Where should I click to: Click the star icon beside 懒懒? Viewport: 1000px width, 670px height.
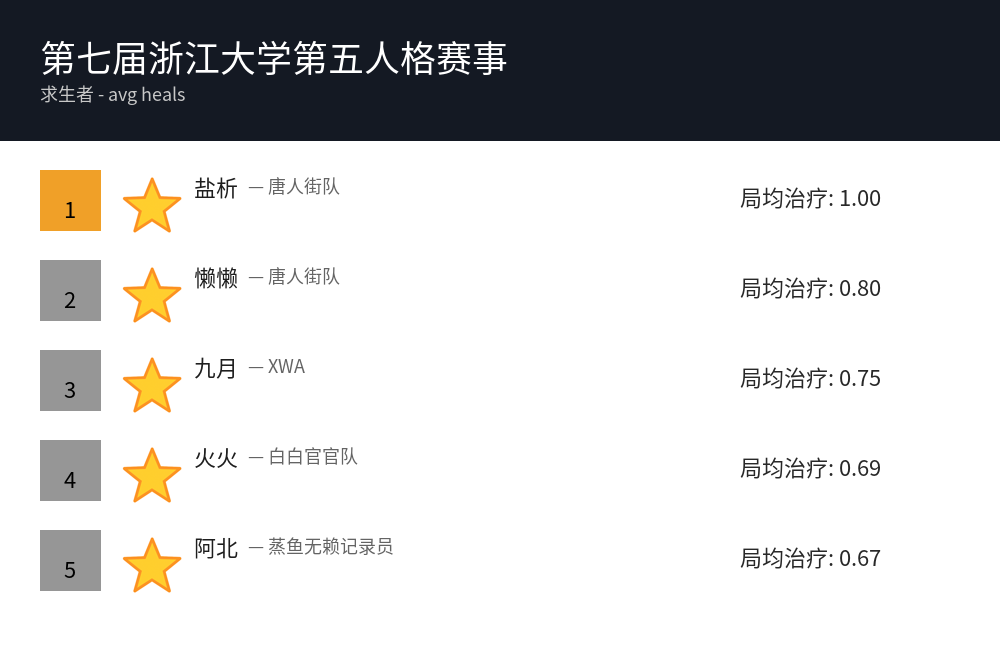point(152,296)
